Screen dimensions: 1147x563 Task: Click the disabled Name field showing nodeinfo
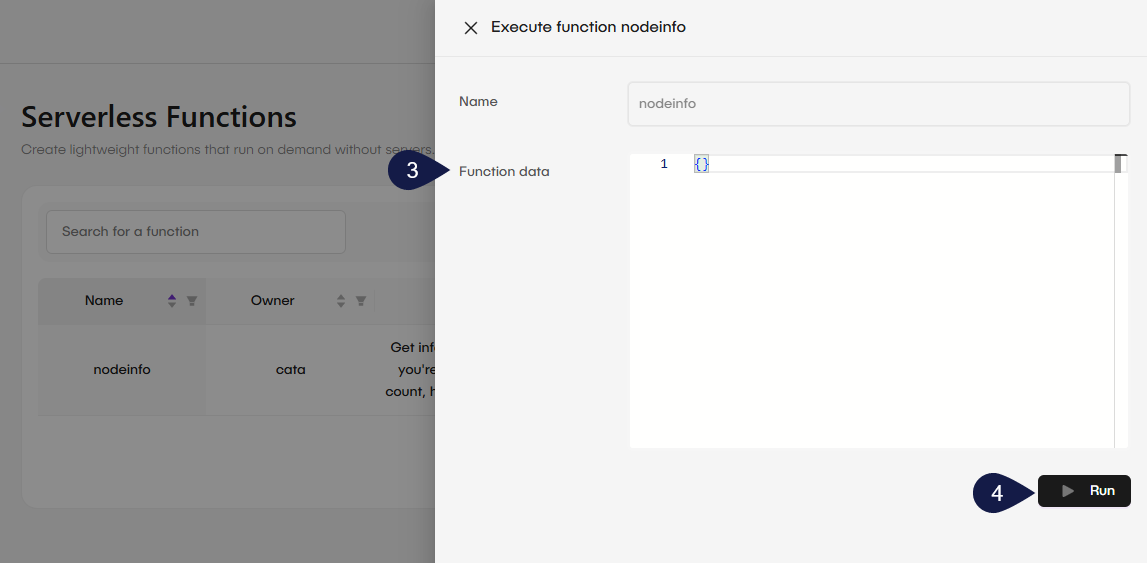[x=878, y=104]
